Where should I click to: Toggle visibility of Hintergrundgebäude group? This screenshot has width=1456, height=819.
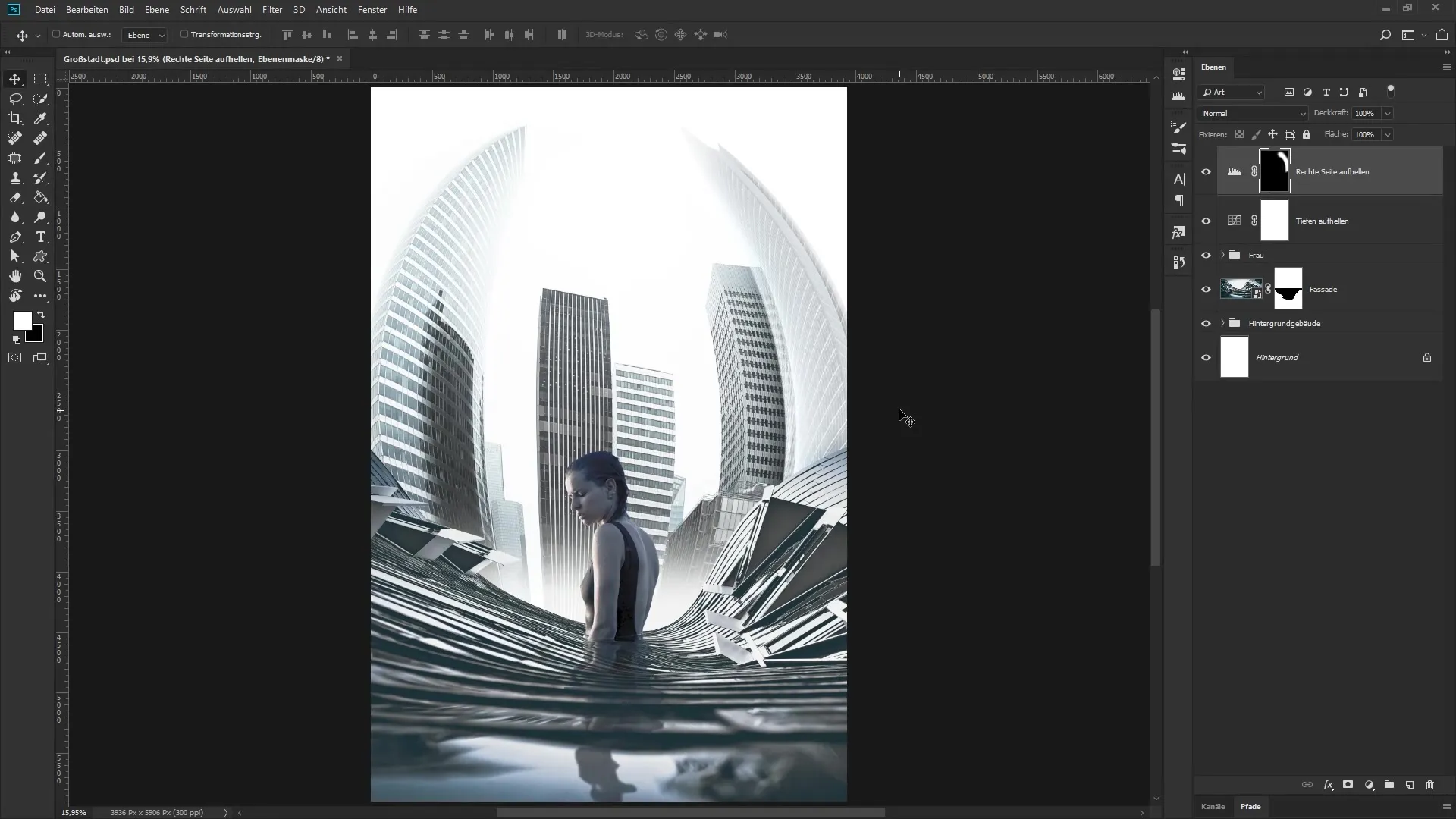pos(1206,323)
